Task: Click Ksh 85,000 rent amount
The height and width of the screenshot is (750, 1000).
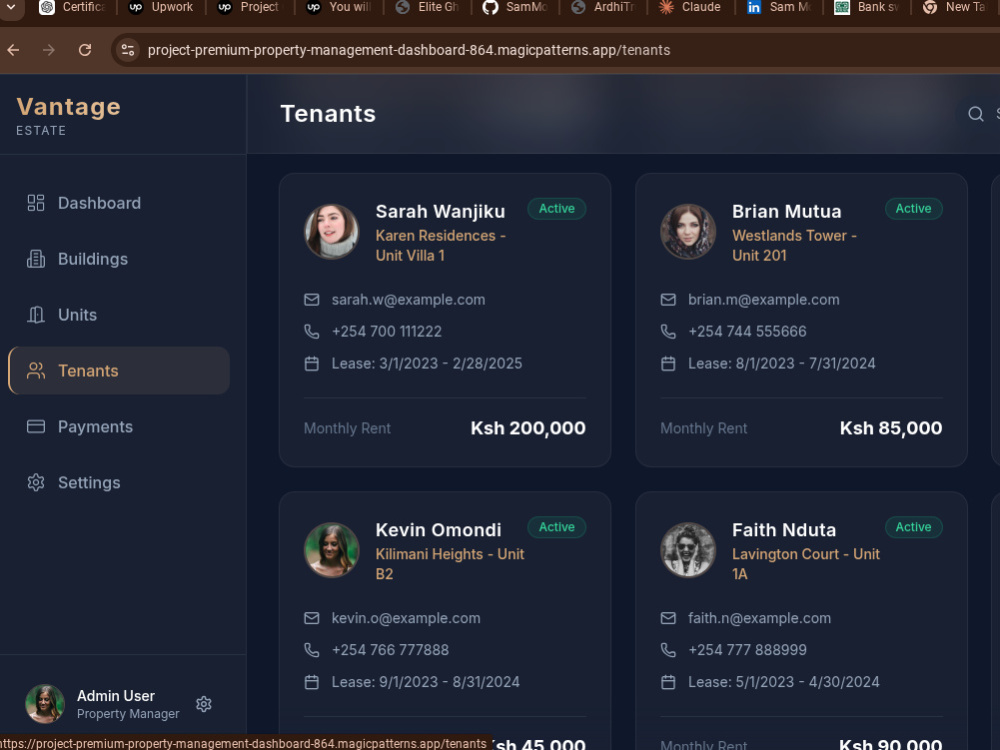Action: pos(891,428)
